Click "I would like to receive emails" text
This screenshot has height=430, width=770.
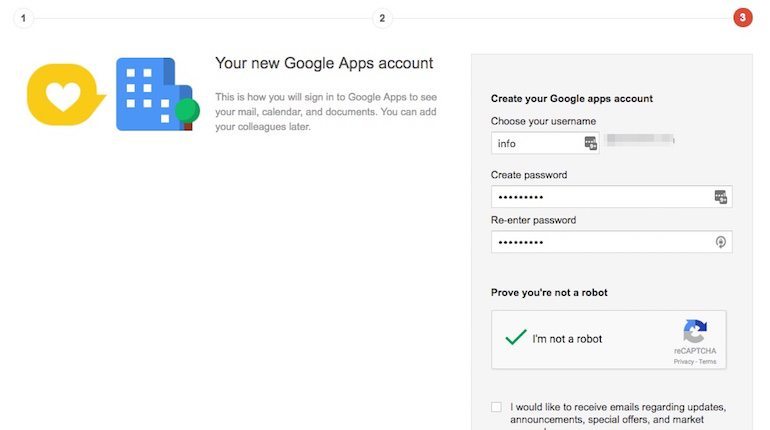tap(618, 413)
